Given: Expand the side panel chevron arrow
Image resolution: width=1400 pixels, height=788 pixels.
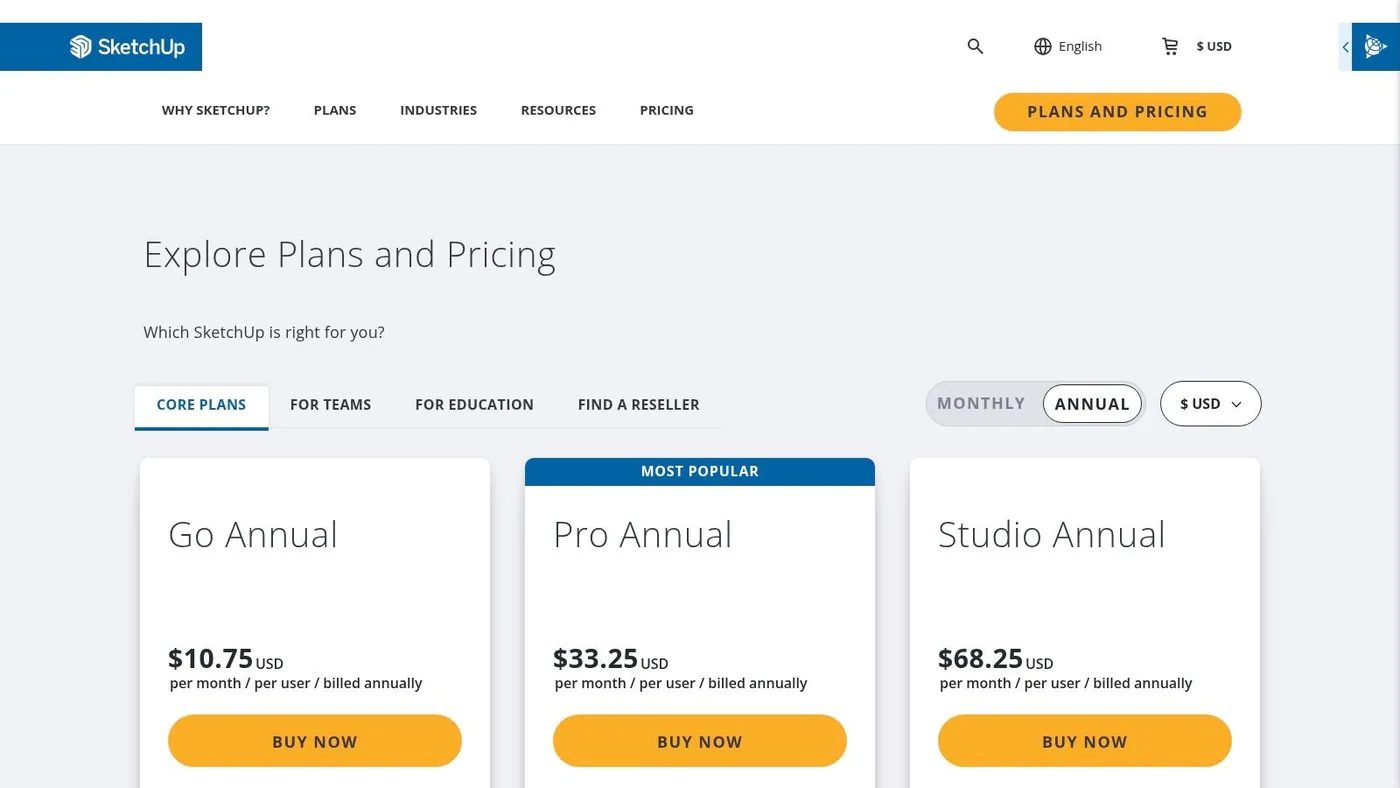Looking at the screenshot, I should click(x=1345, y=47).
